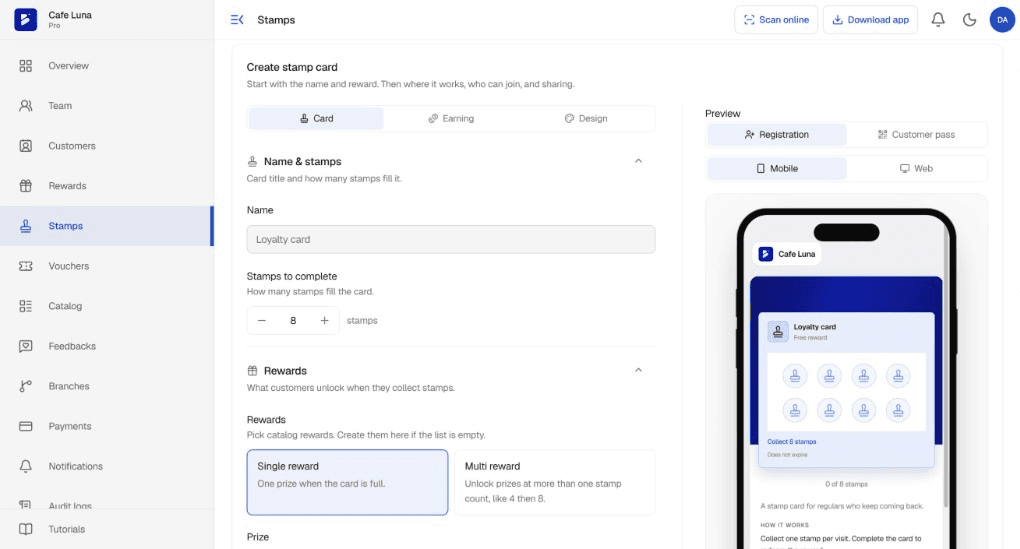The image size is (1020, 549).
Task: Click the Loyalty card stamp icon in preview
Action: pyautogui.click(x=777, y=332)
